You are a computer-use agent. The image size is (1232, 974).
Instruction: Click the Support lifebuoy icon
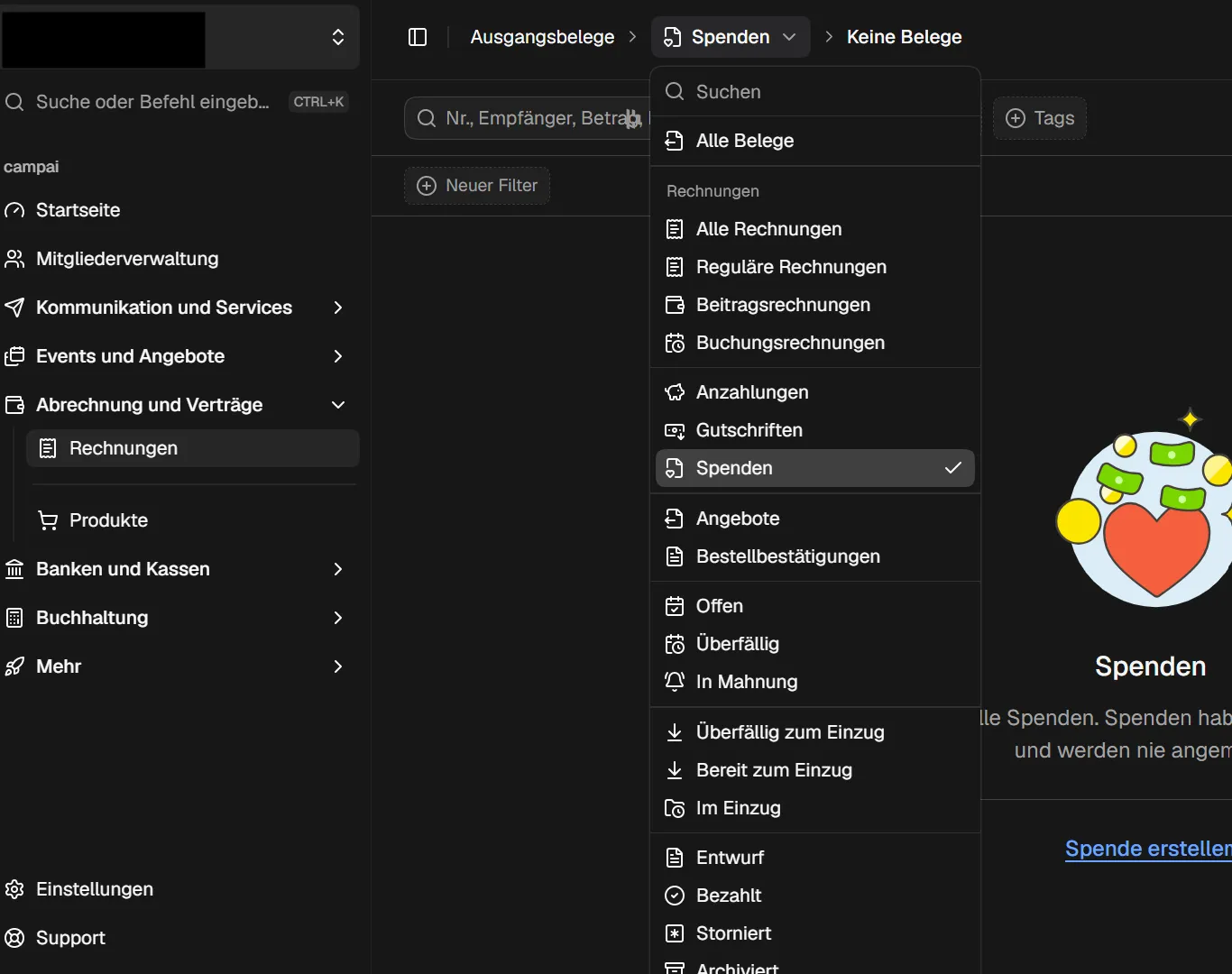[14, 938]
